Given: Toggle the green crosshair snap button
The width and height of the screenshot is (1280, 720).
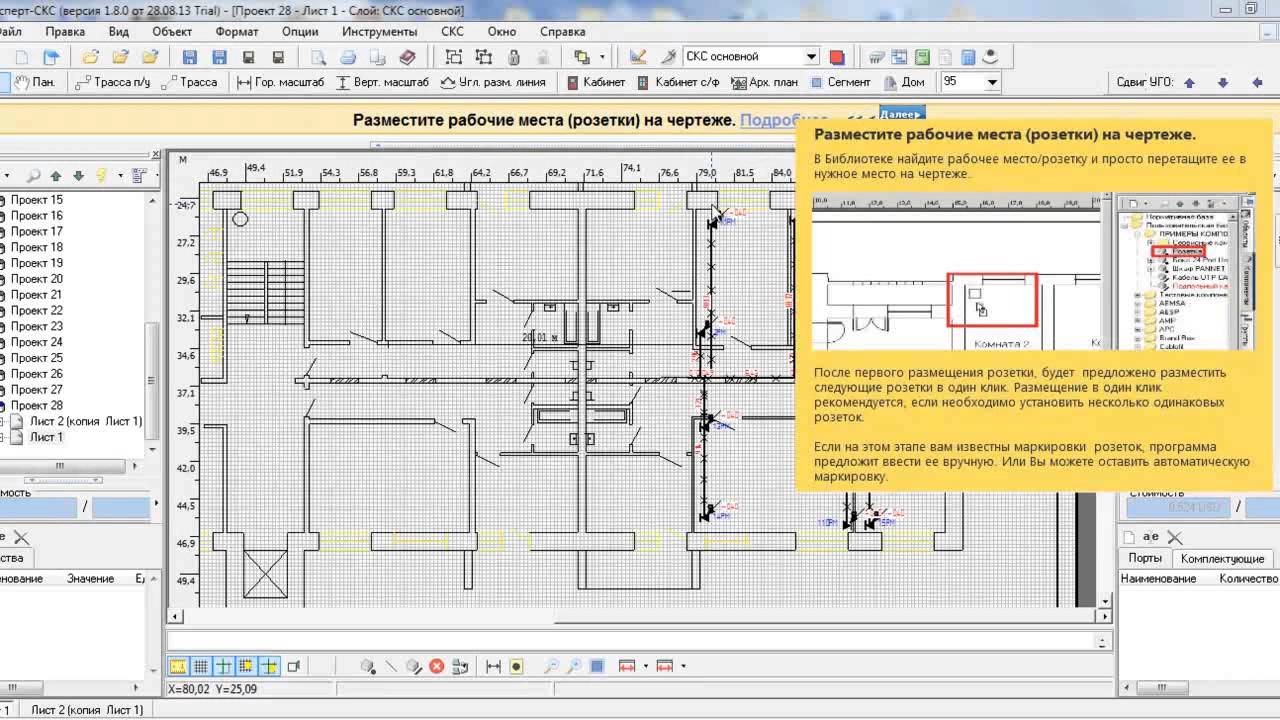Looking at the screenshot, I should [223, 666].
